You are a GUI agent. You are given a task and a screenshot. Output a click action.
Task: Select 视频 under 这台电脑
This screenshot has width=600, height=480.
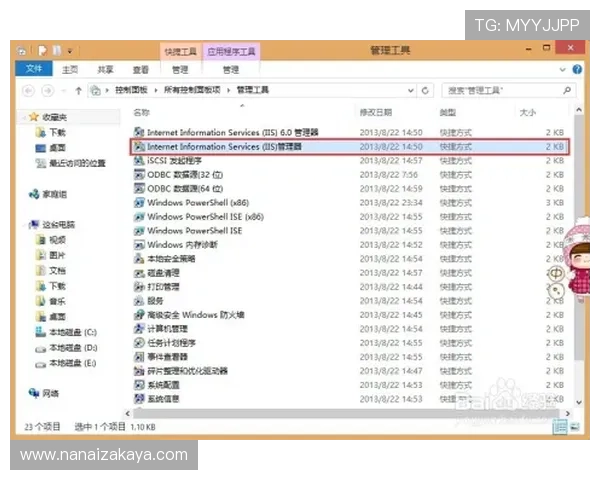51,240
